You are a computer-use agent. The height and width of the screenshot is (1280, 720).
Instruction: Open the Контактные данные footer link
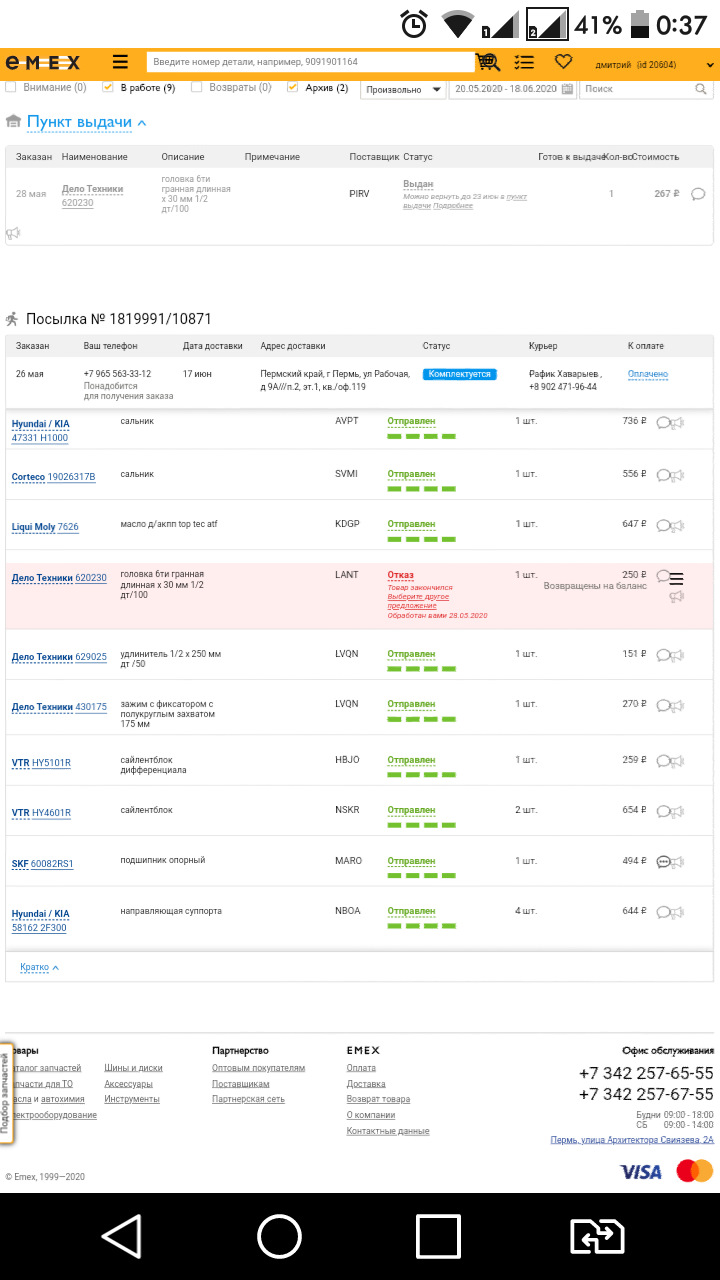click(x=388, y=1131)
